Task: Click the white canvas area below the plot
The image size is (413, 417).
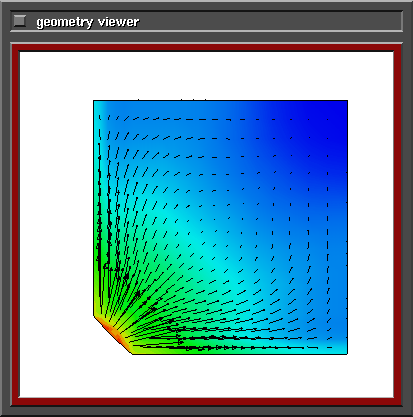Action: coord(207,376)
